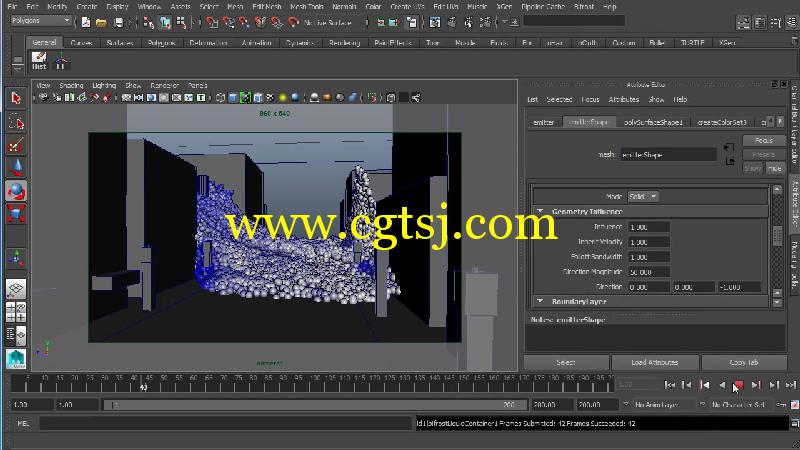The height and width of the screenshot is (450, 800).
Task: Toggle Use All Lights yellow sphere
Action: (283, 97)
